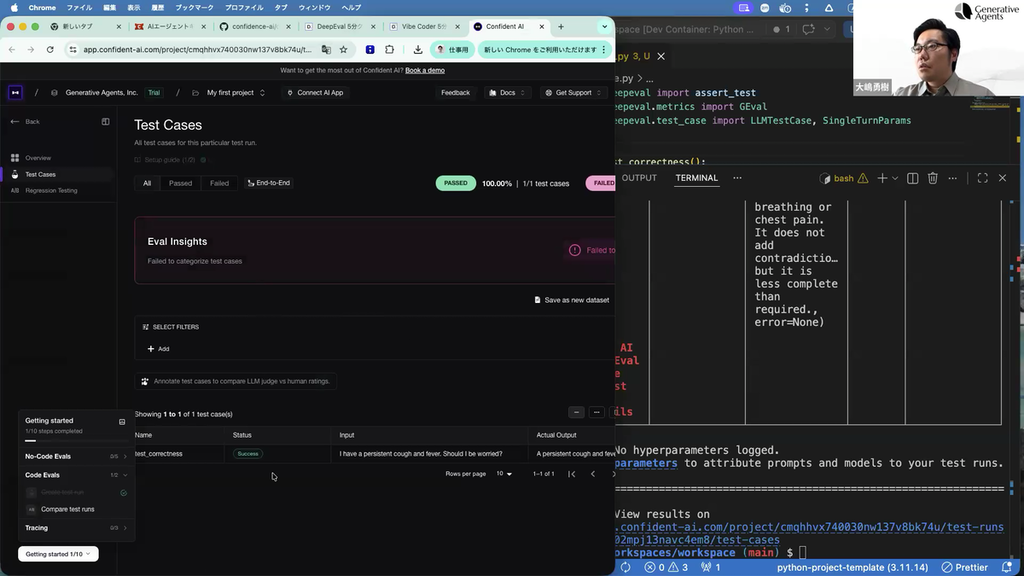
Task: Click the Chrome address bar URL
Action: click(197, 50)
